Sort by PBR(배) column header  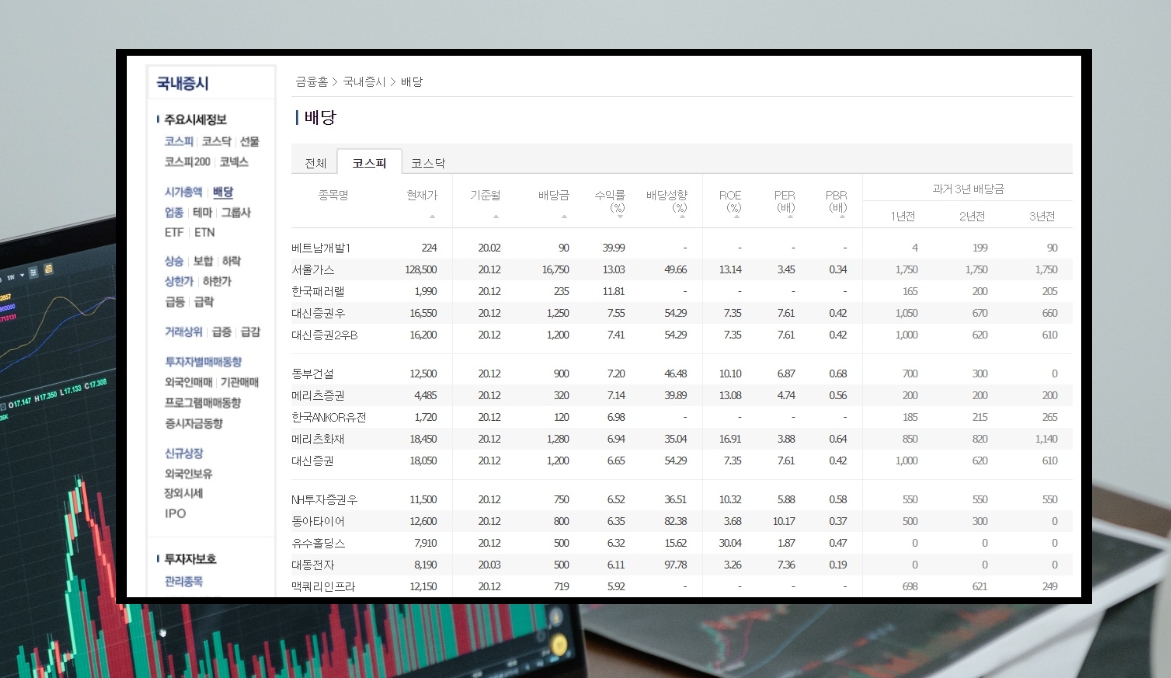point(836,201)
